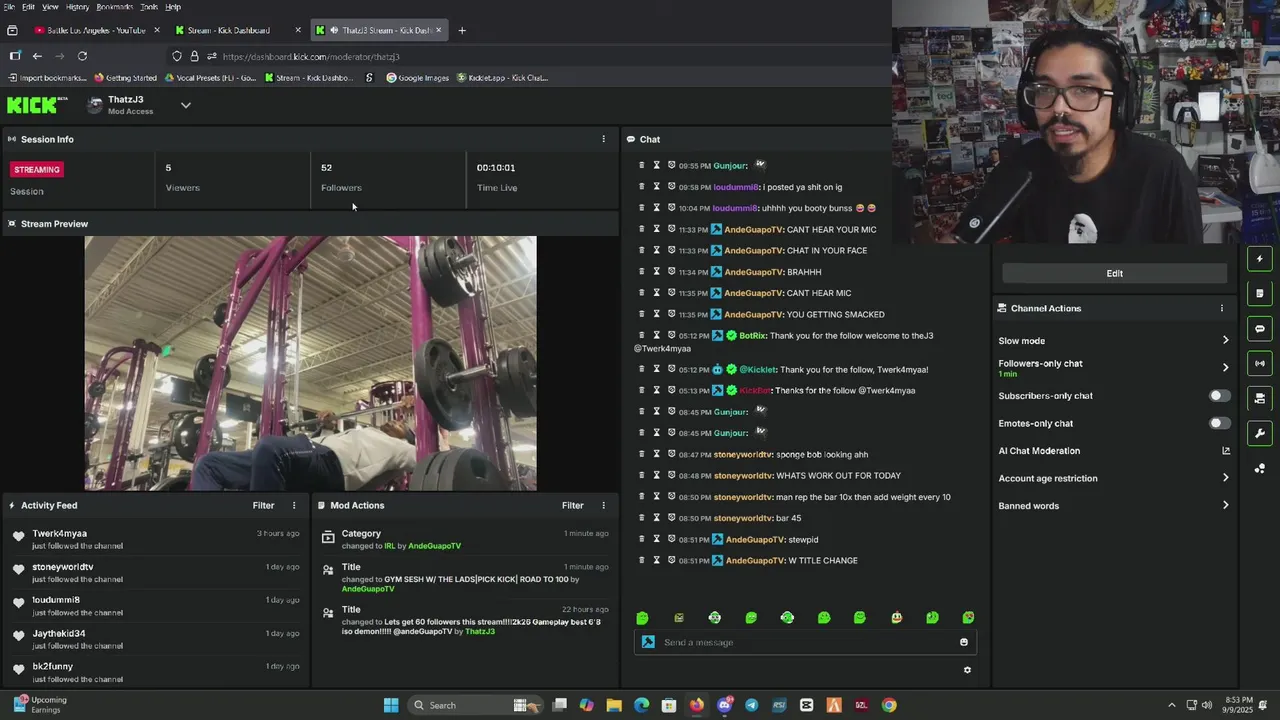Go back in browser history
The image size is (1280, 720).
[37, 56]
